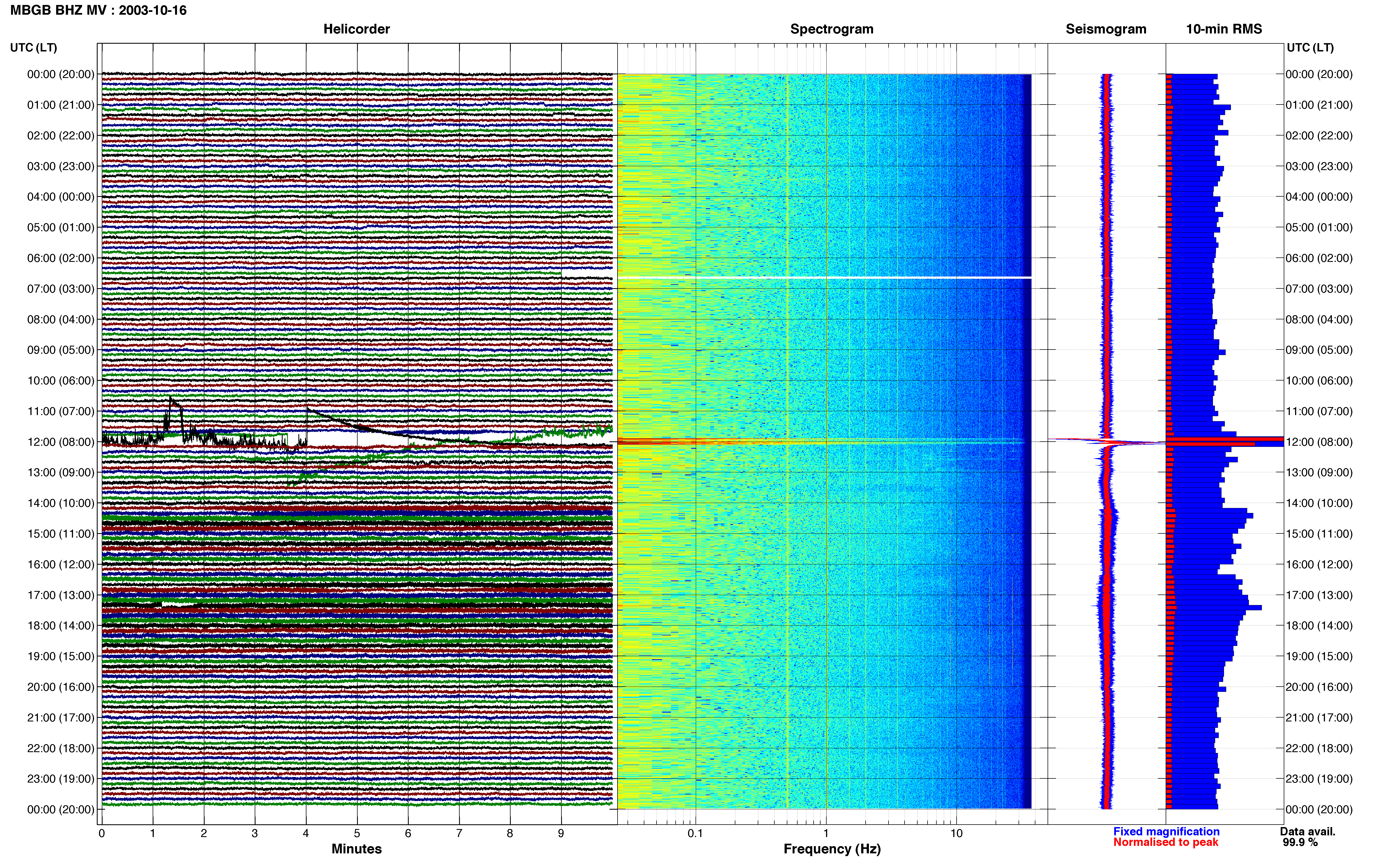Image resolution: width=1388 pixels, height=868 pixels.
Task: Click the '99.9 %' data availability value
Action: pyautogui.click(x=1300, y=843)
